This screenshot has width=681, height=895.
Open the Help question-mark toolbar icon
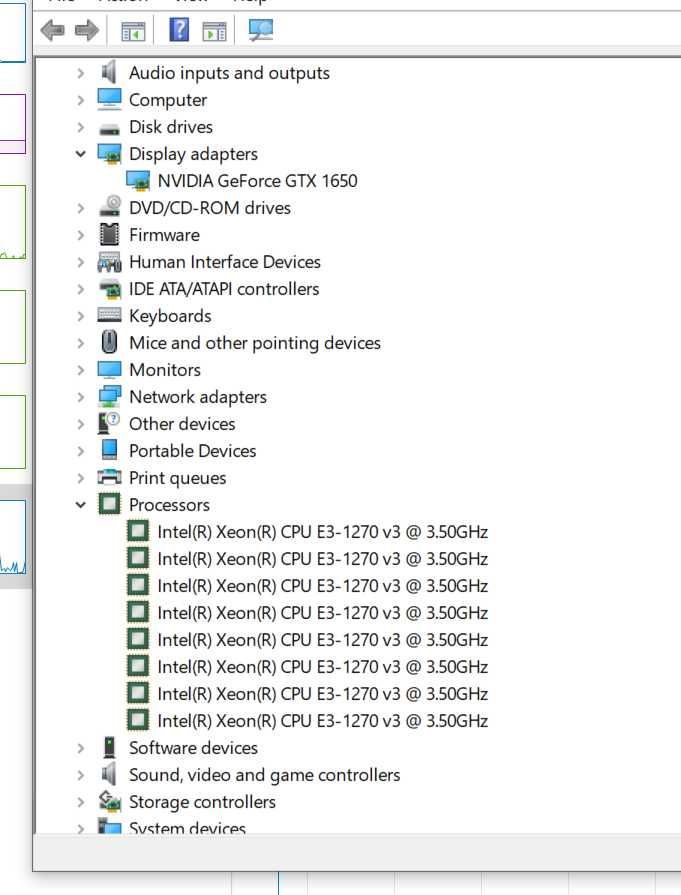point(179,29)
